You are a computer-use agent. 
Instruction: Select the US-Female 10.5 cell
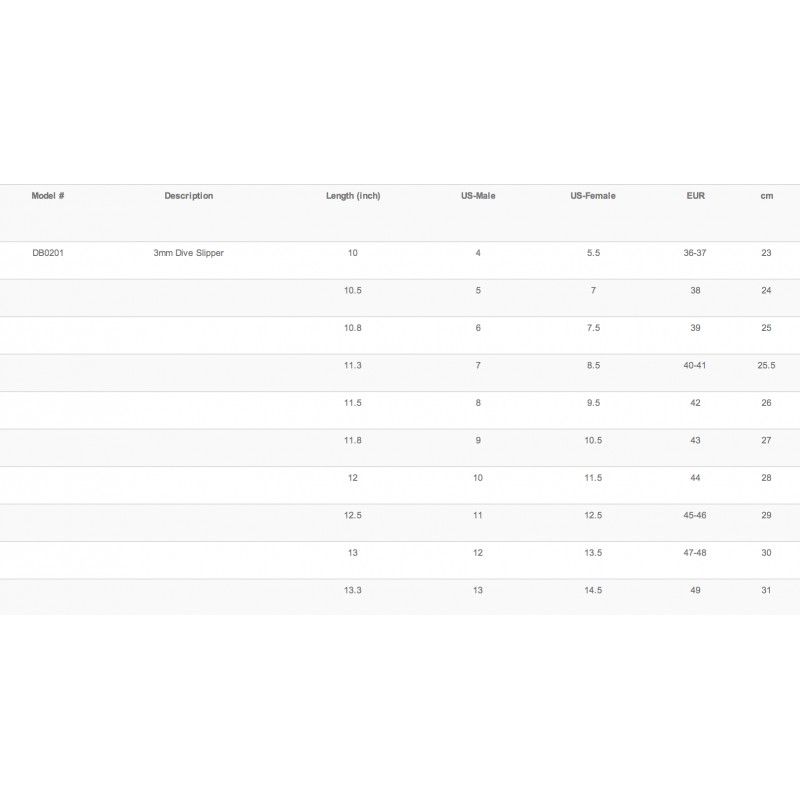(593, 441)
